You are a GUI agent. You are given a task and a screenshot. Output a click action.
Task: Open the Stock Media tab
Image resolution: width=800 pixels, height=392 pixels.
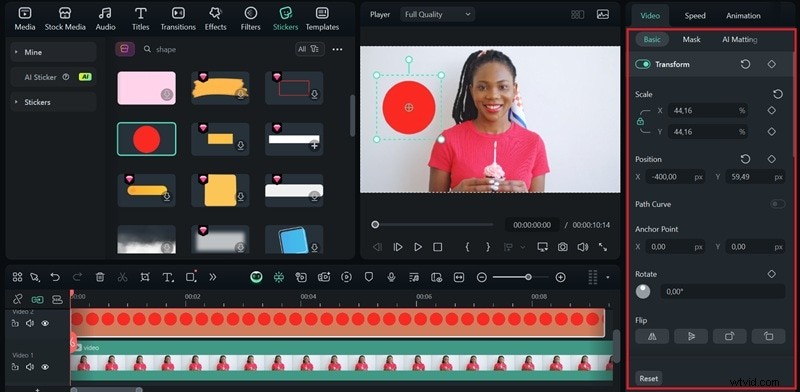(65, 19)
